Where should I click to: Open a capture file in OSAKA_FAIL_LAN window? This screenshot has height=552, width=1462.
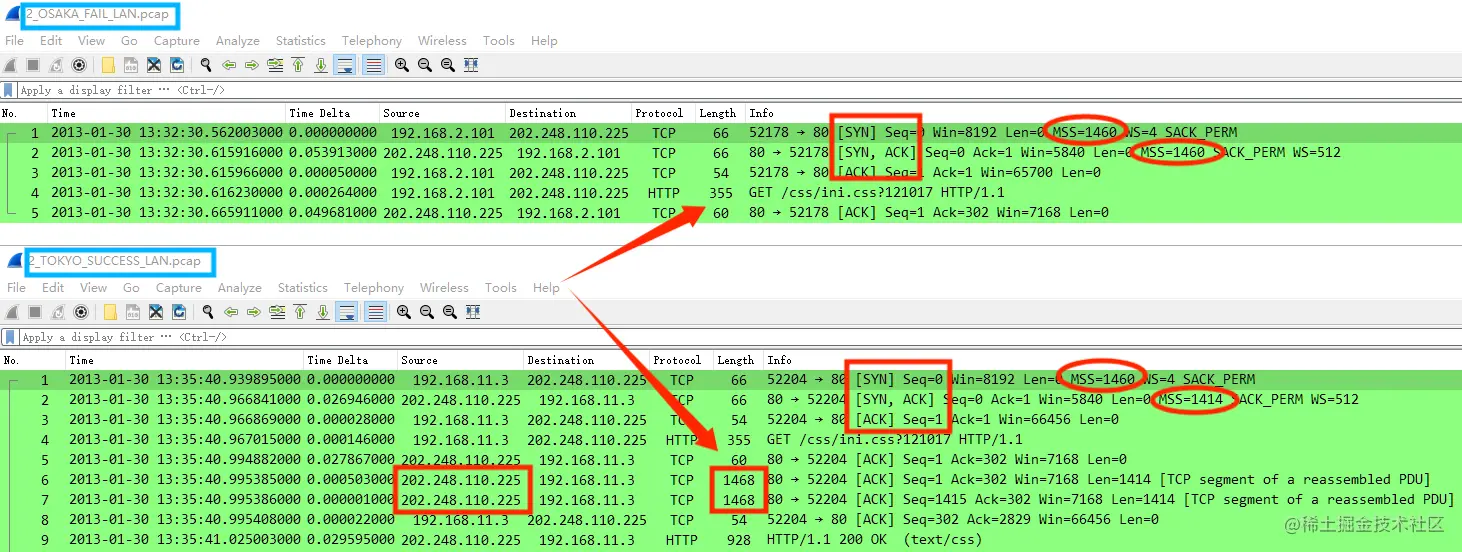click(x=108, y=65)
